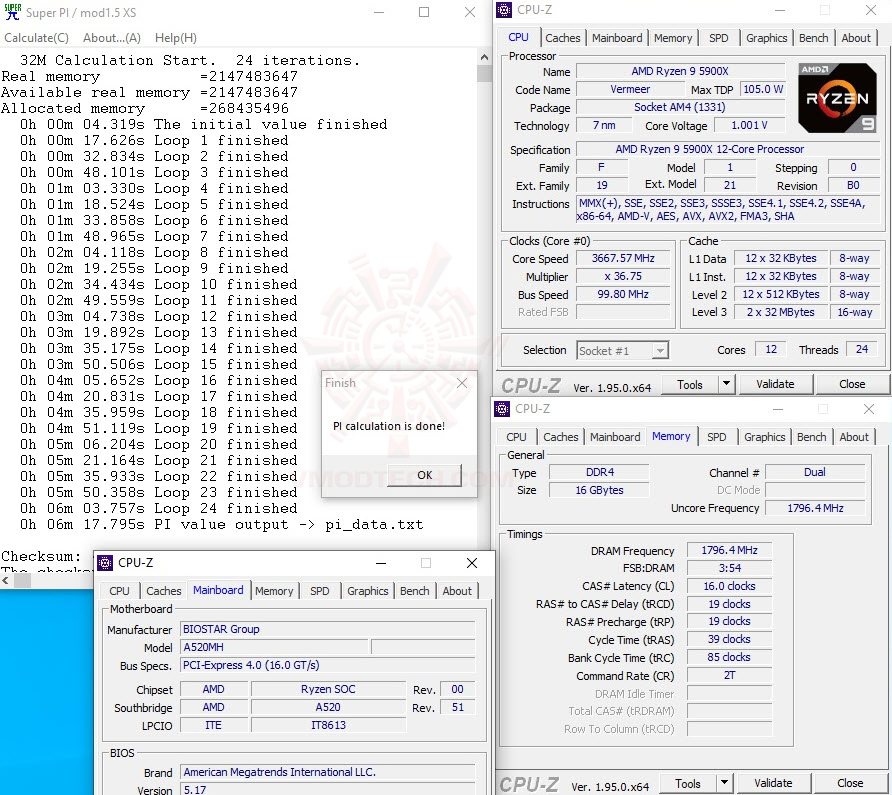Click the PI value output pi_data.txt line
892x795 pixels.
(222, 525)
